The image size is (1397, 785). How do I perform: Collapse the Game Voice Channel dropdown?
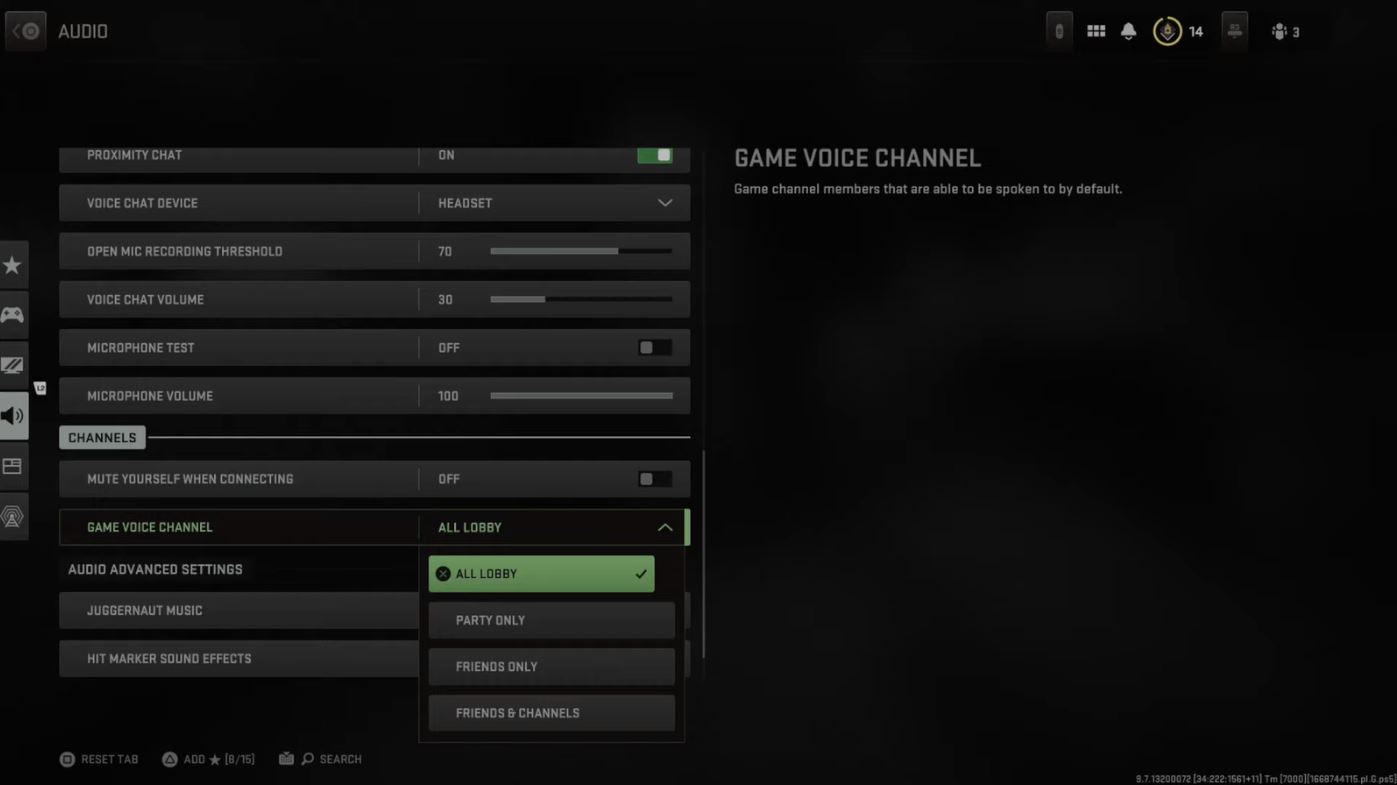664,527
